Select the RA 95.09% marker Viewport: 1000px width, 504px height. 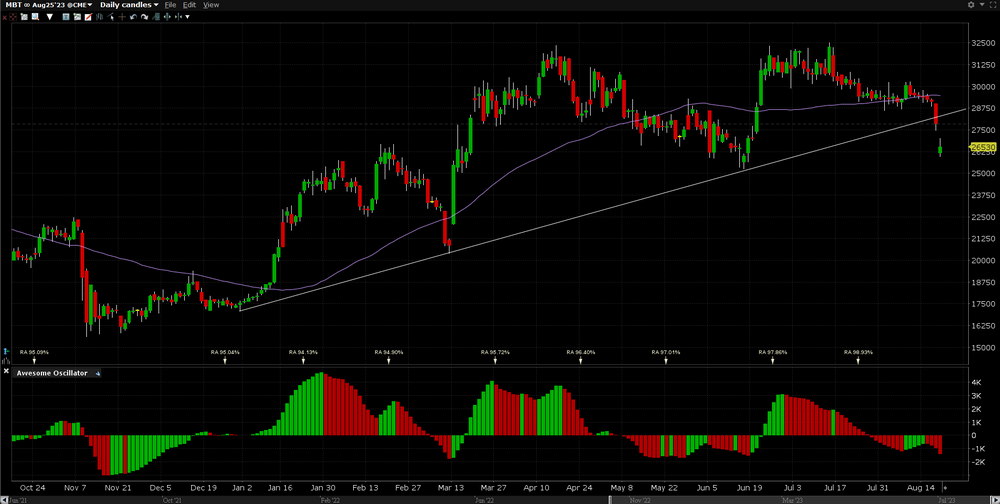[x=34, y=353]
